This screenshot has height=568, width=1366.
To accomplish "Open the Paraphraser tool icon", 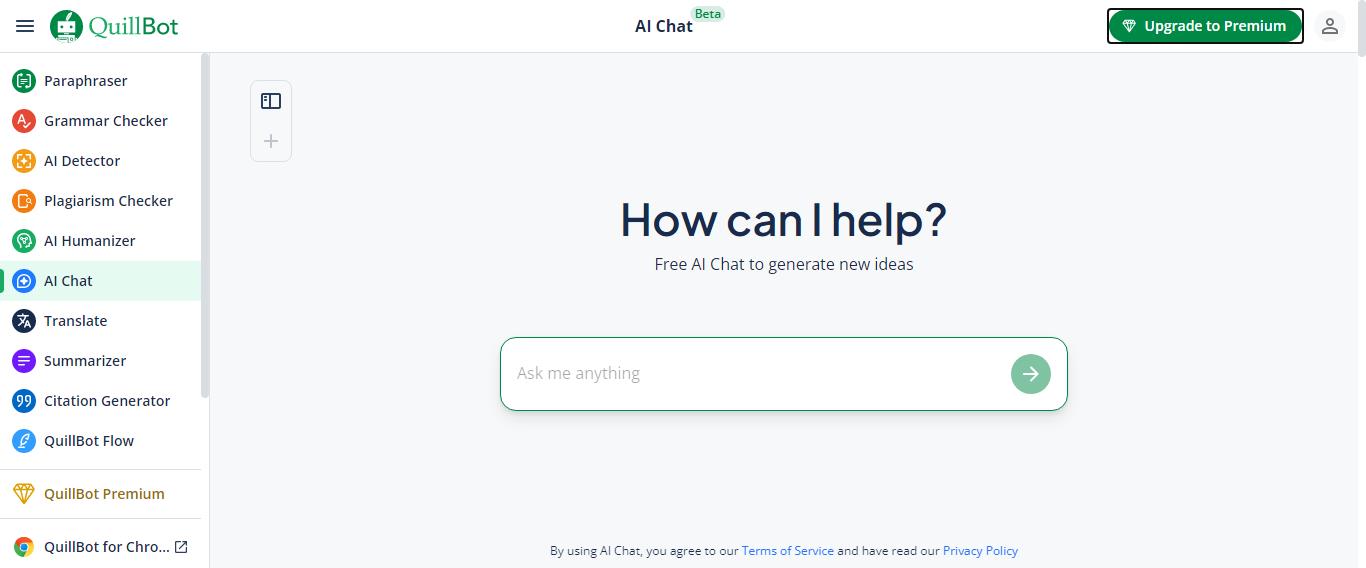I will coord(24,81).
